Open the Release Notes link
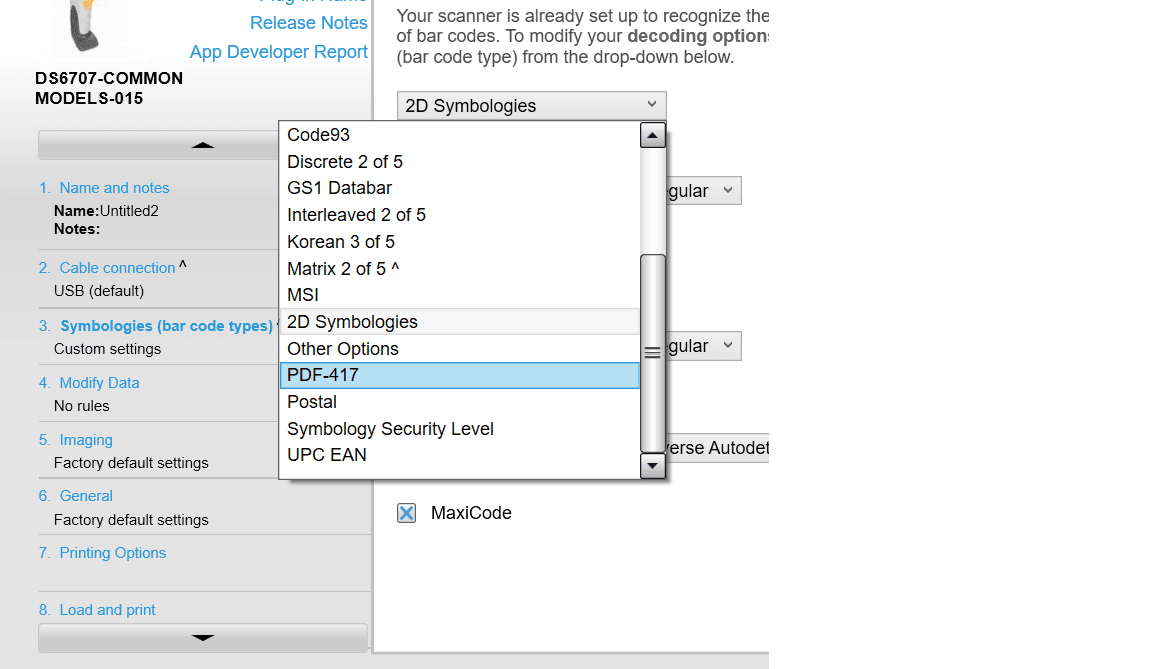The image size is (1152, 669). tap(308, 23)
